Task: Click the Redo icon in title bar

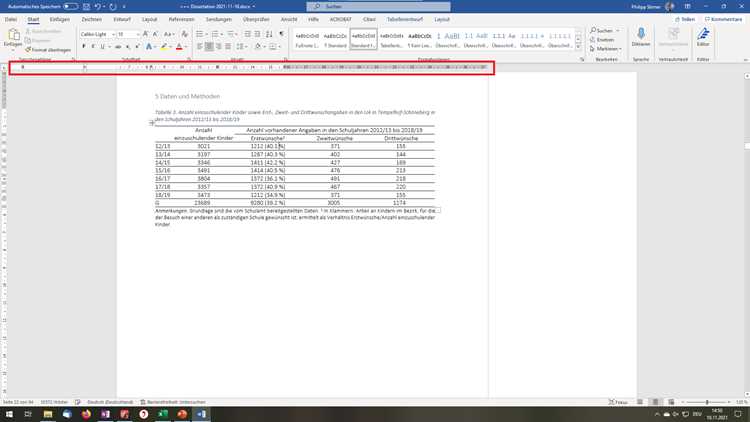Action: [x=113, y=7]
